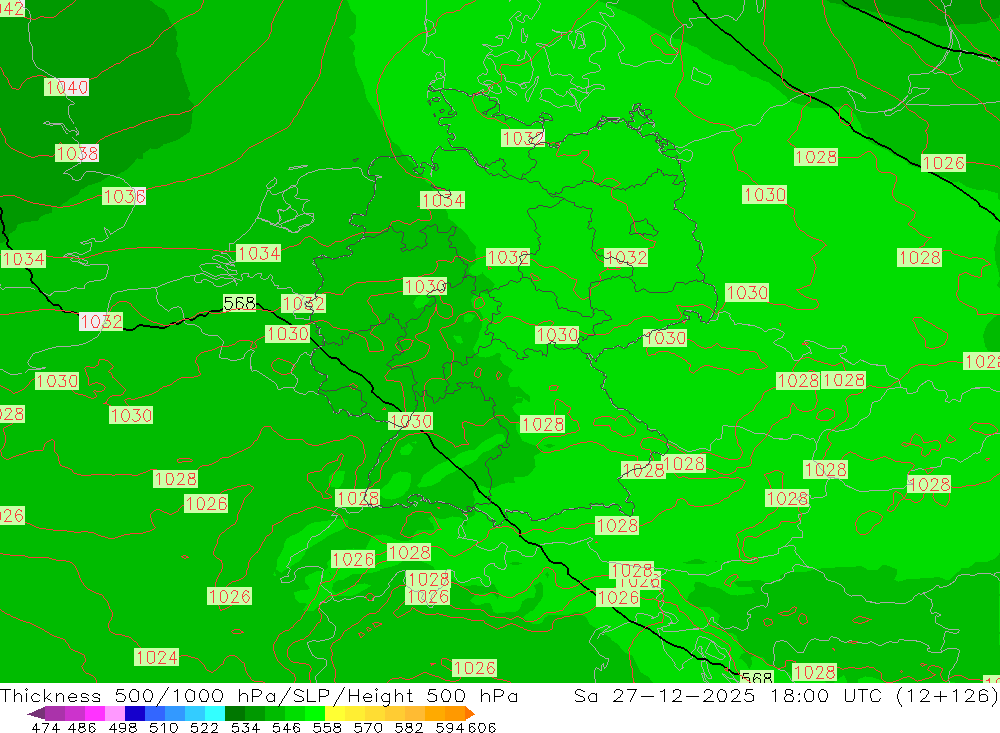Screen dimensions: 1000x733
Task: Click legend value 558
Action: 327,727
